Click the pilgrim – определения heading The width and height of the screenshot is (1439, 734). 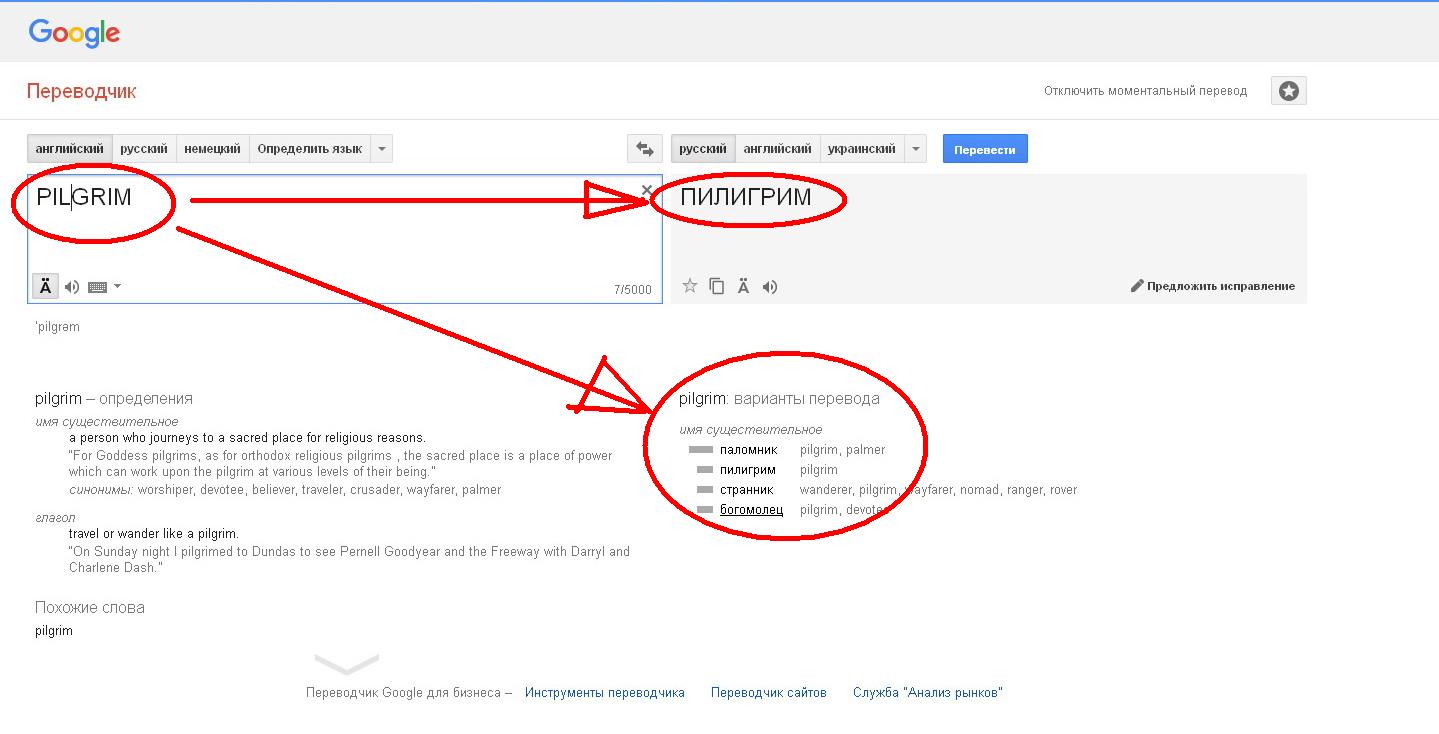pyautogui.click(x=114, y=398)
